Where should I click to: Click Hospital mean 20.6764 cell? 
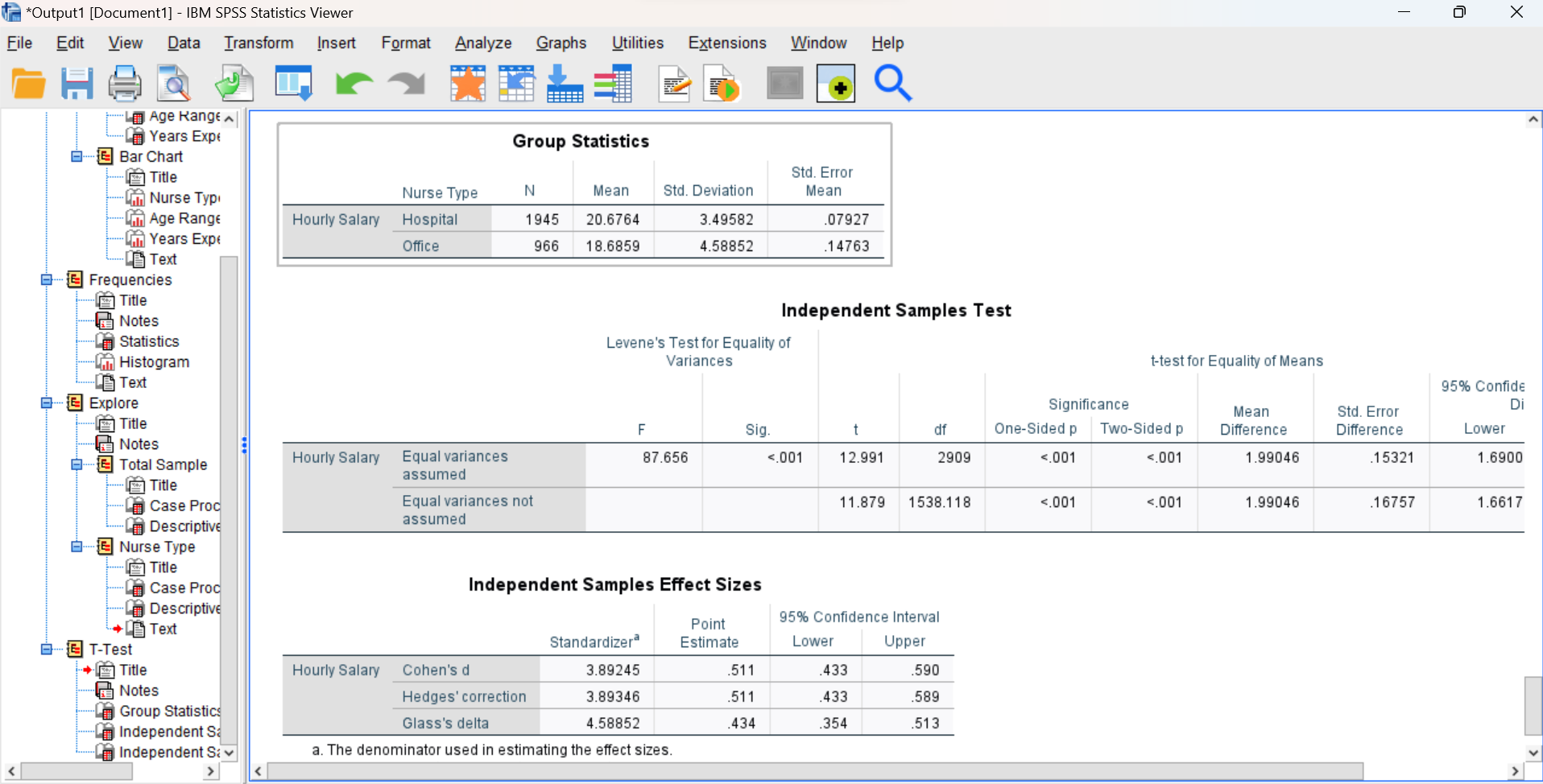[x=613, y=220]
